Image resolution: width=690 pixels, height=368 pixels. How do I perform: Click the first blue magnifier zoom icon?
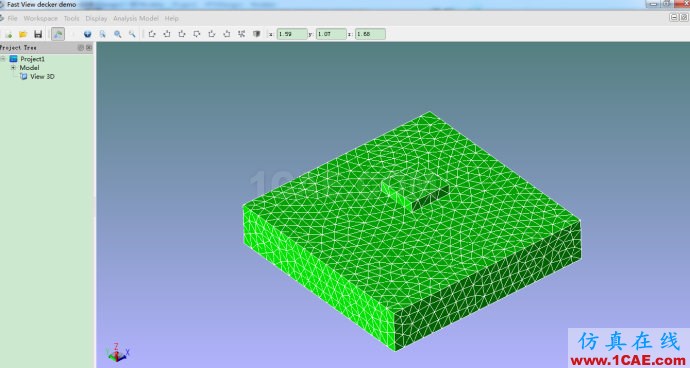point(117,34)
